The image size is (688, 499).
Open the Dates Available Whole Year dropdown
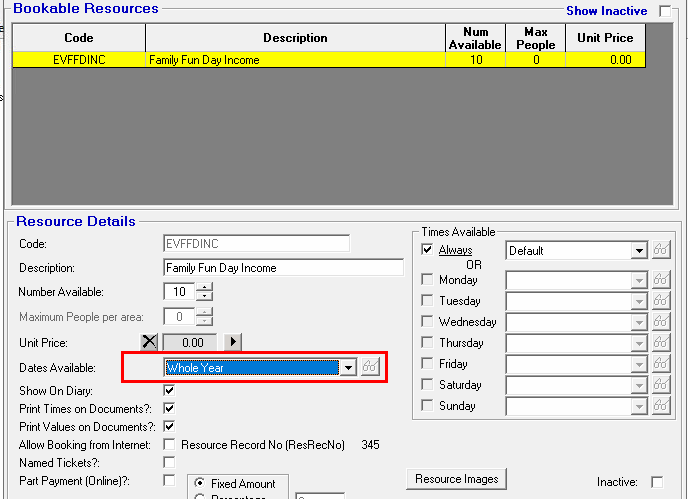click(348, 367)
